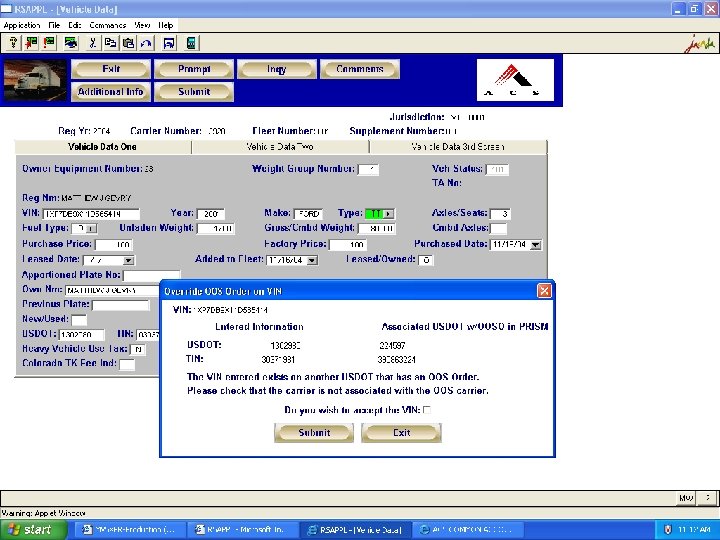Click Submit in the OOS dialog

point(314,433)
